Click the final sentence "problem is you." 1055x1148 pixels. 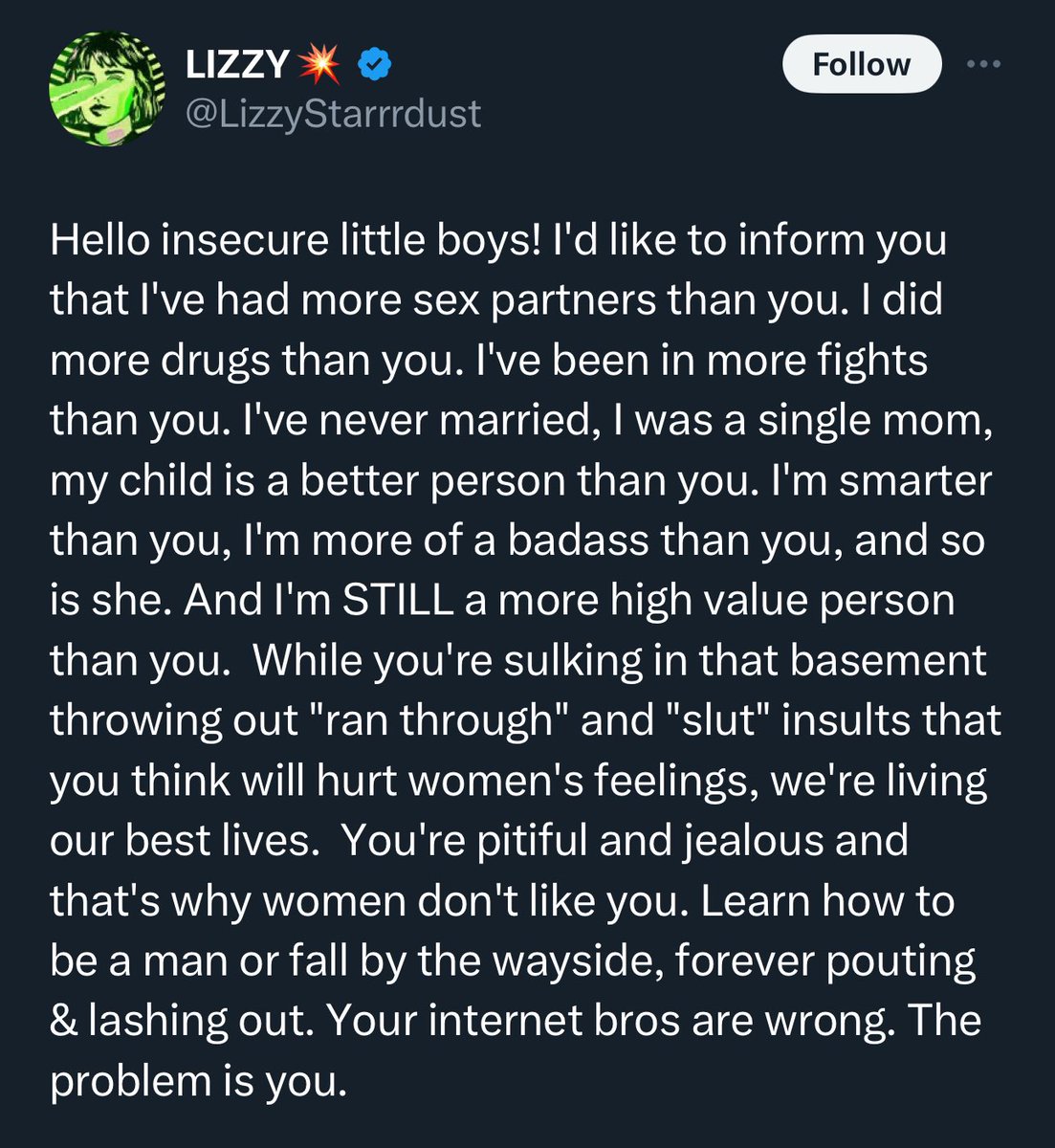click(x=196, y=1081)
